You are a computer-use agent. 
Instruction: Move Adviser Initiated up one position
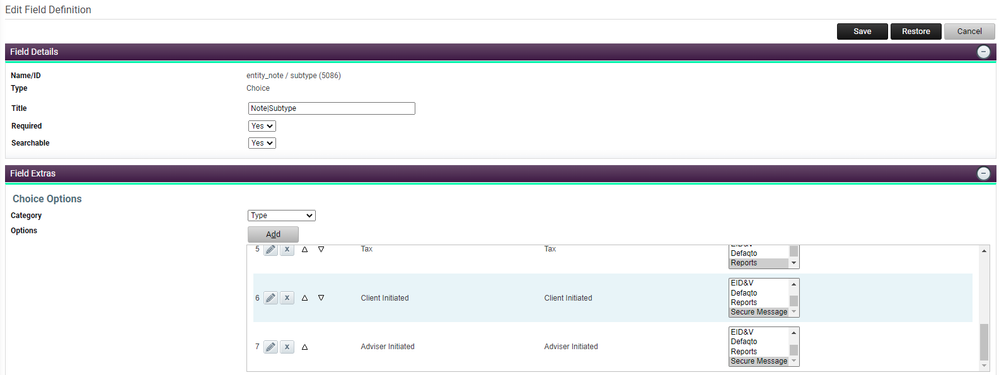[305, 347]
